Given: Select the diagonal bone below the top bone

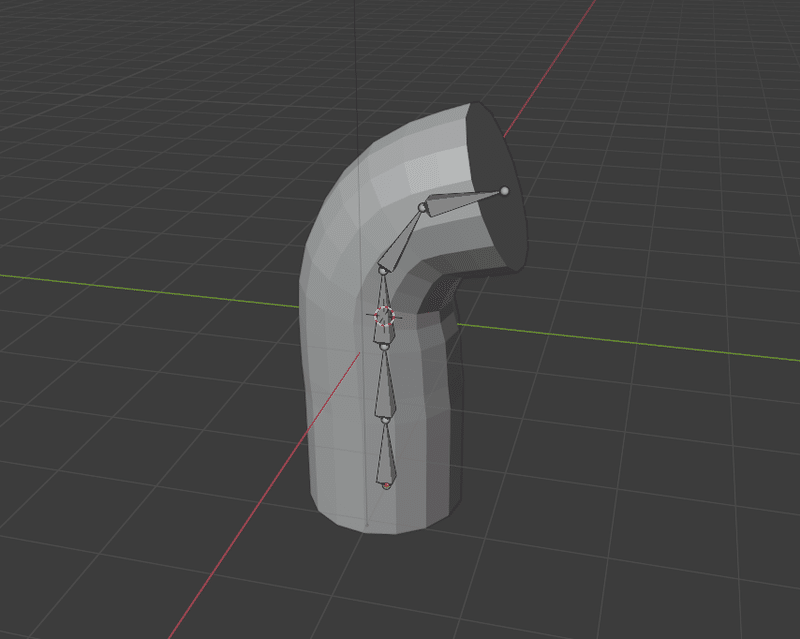Looking at the screenshot, I should click(x=402, y=241).
